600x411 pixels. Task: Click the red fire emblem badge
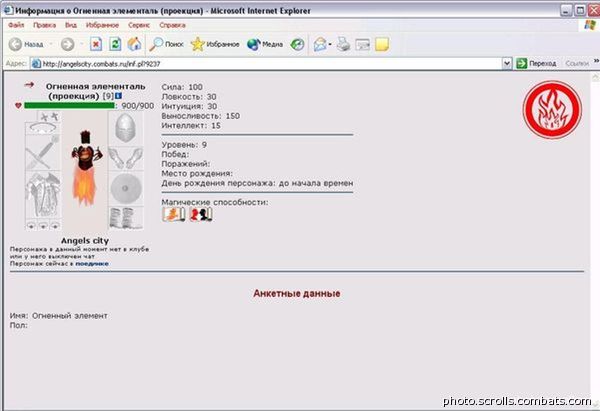(552, 109)
